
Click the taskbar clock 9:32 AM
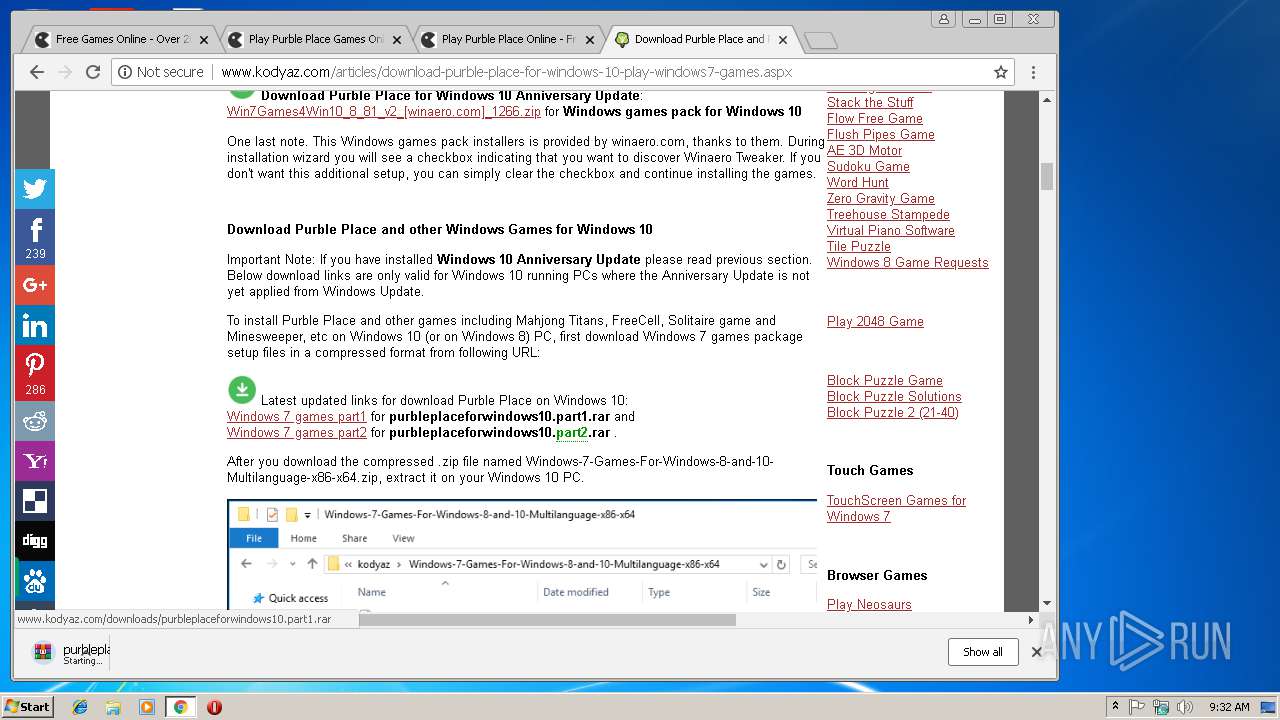1229,707
